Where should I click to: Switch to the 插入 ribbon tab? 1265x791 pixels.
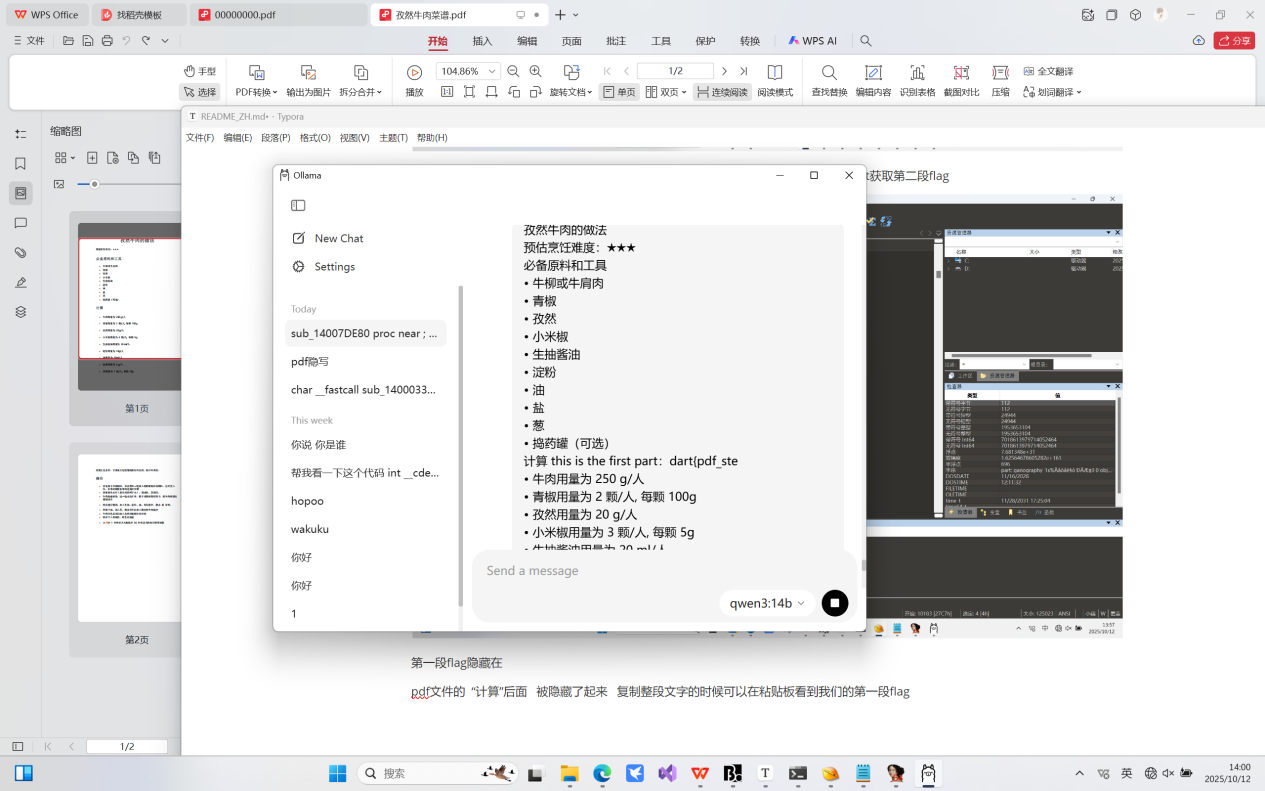[x=482, y=41]
